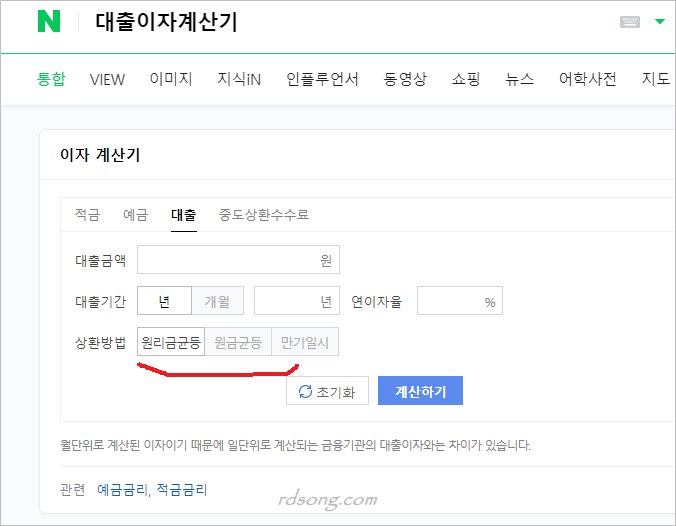Click the 대출금액 amount input field

click(x=238, y=260)
